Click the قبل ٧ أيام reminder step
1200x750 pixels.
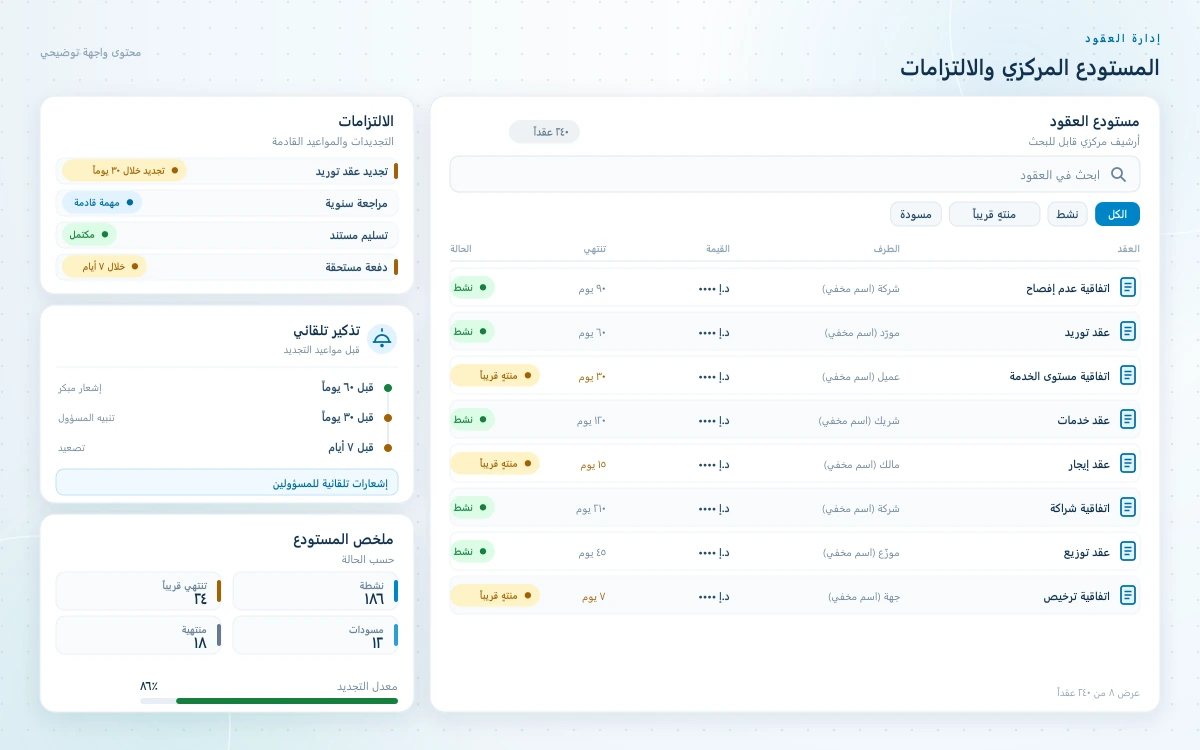point(351,447)
